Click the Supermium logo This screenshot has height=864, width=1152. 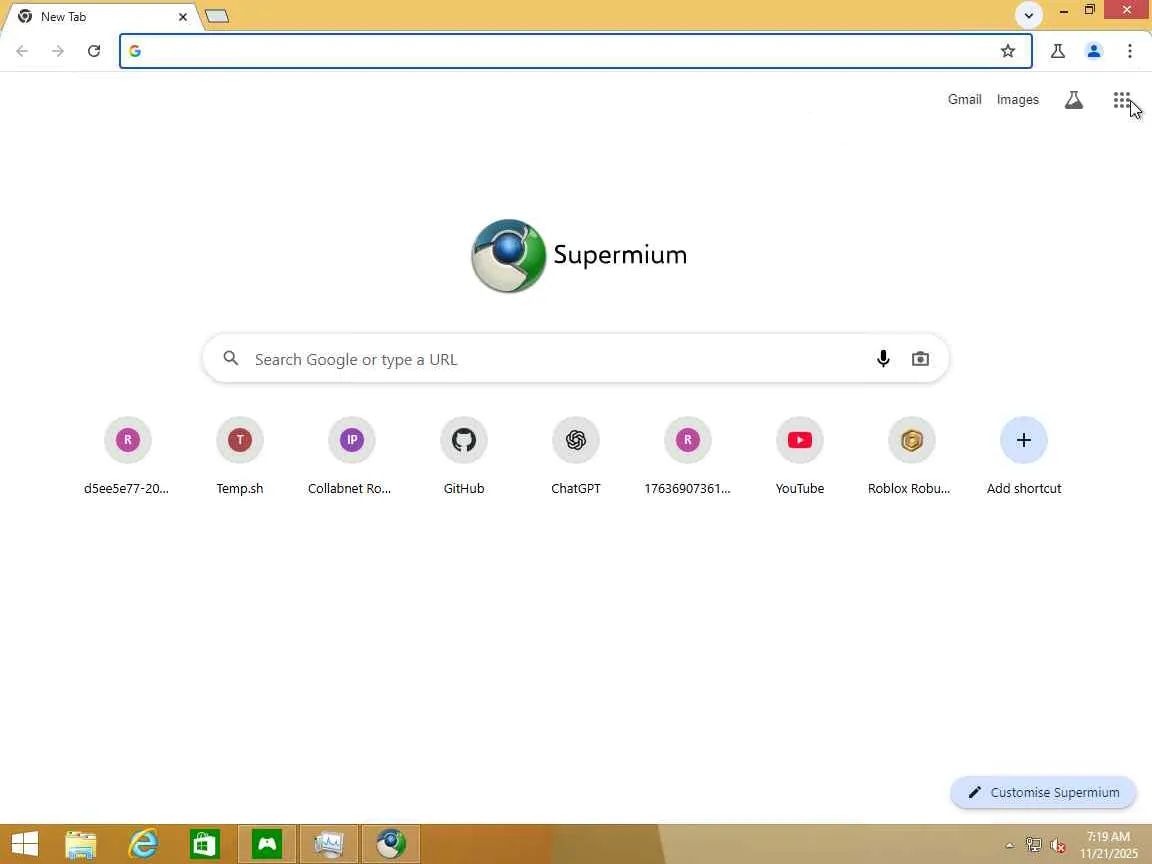(x=579, y=255)
